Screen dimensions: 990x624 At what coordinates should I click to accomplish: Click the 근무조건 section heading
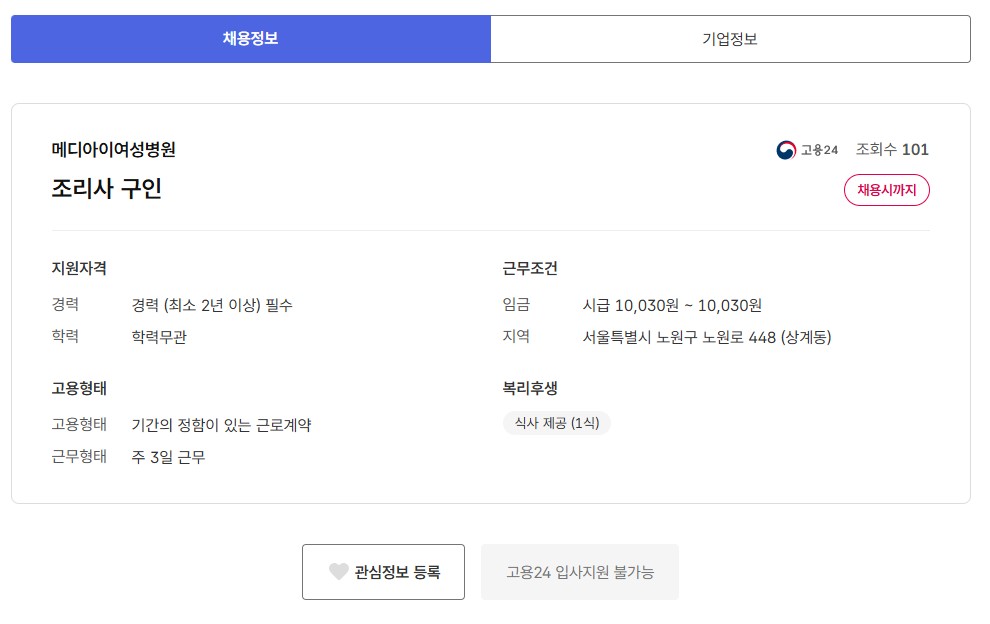530,268
